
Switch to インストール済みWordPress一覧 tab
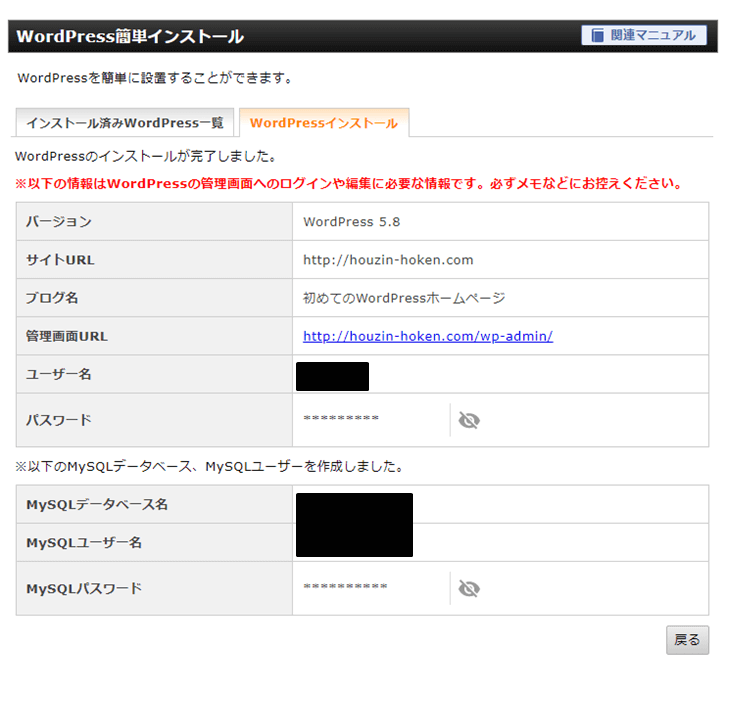tap(125, 123)
